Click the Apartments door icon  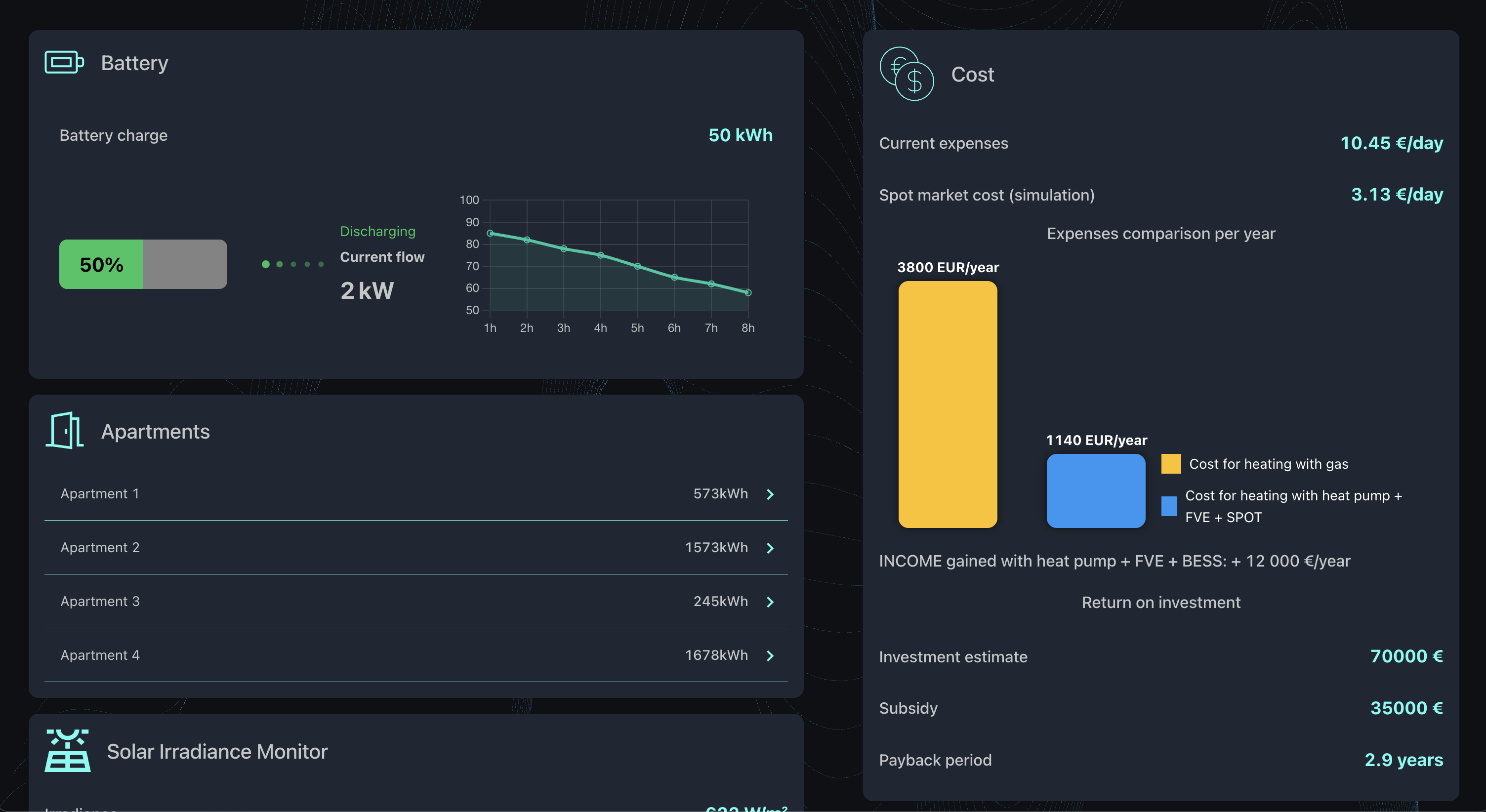coord(65,430)
